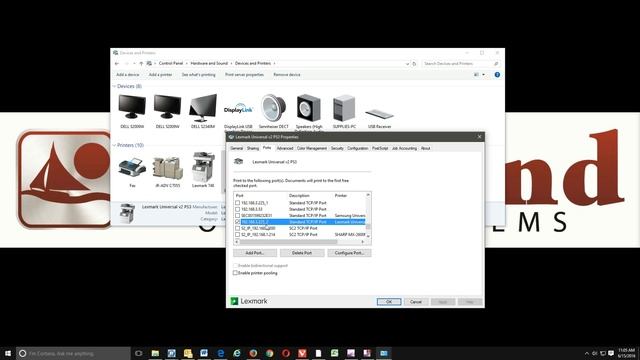Refresh the Devices and Printers view
This screenshot has height=360, width=640.
[414, 64]
